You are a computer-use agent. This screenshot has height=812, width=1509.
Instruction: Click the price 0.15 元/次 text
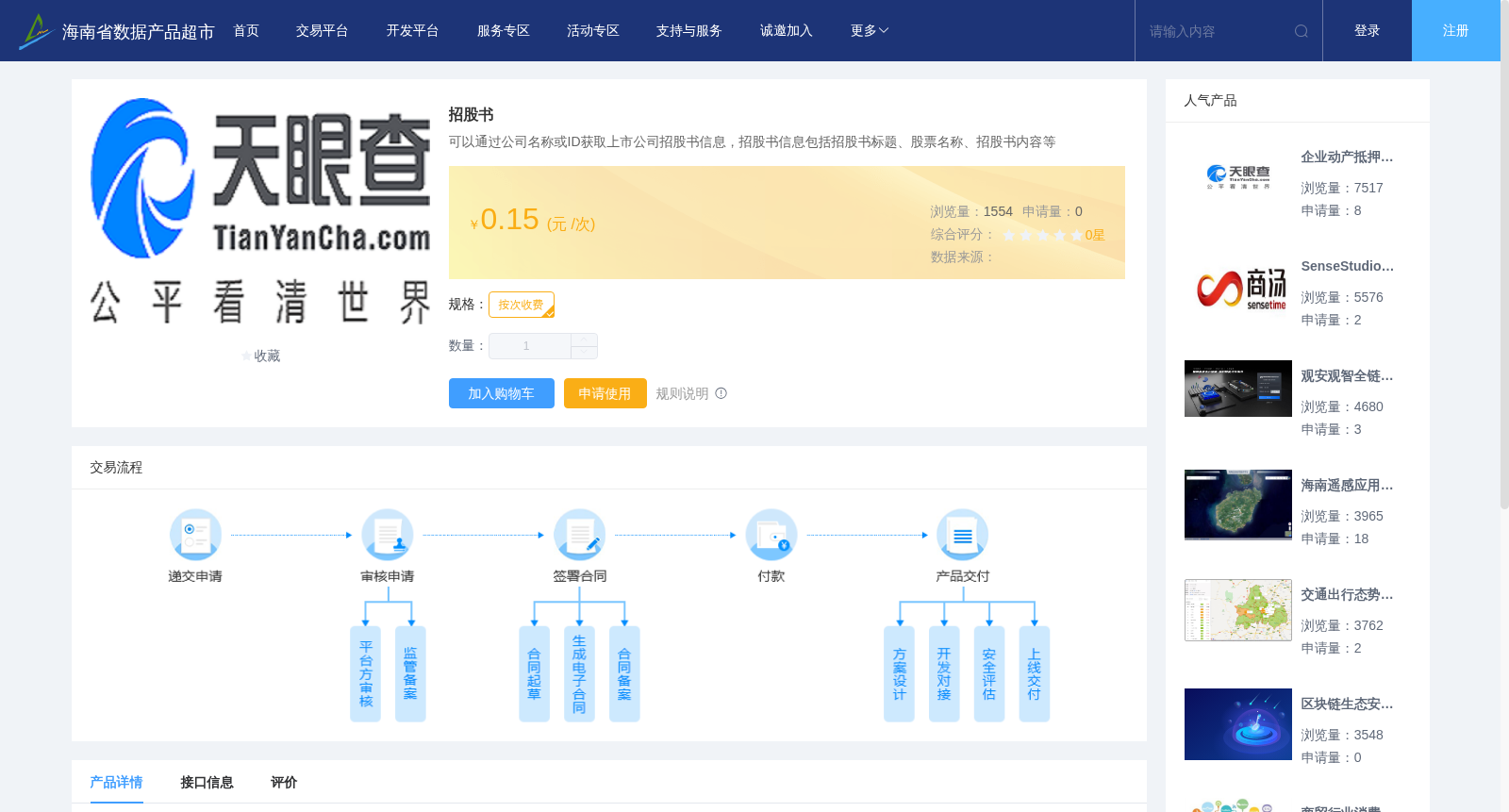[x=533, y=221]
